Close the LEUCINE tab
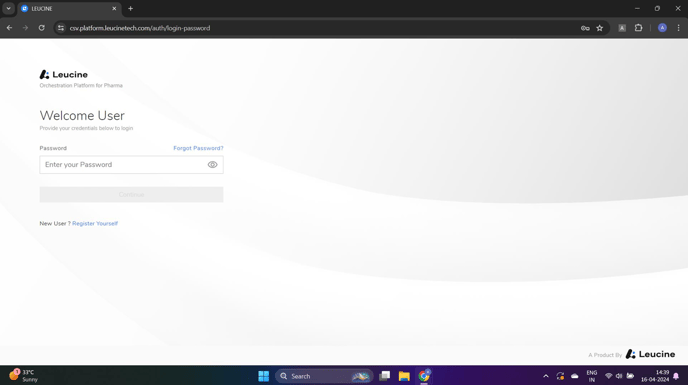Screen dimensions: 688x385 coord(114,8)
